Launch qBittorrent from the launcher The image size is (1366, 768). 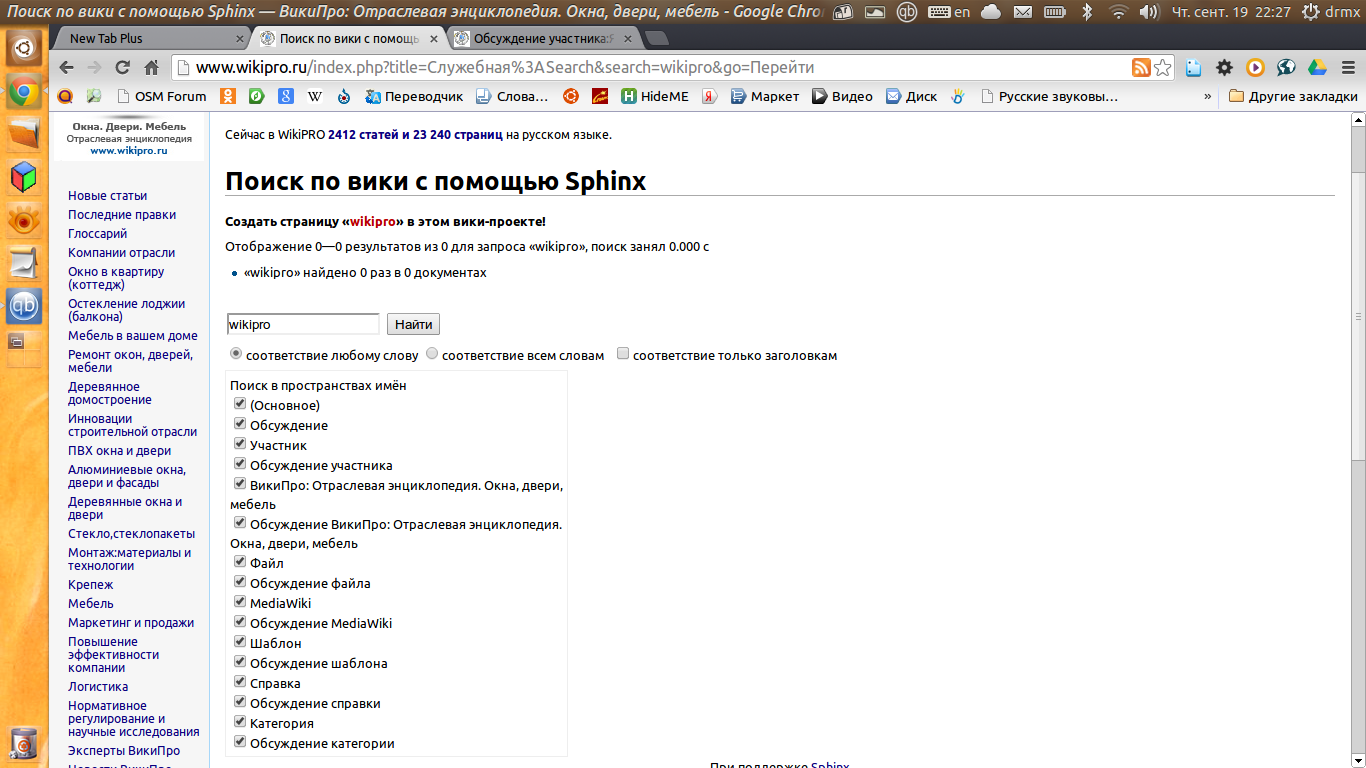tap(24, 306)
